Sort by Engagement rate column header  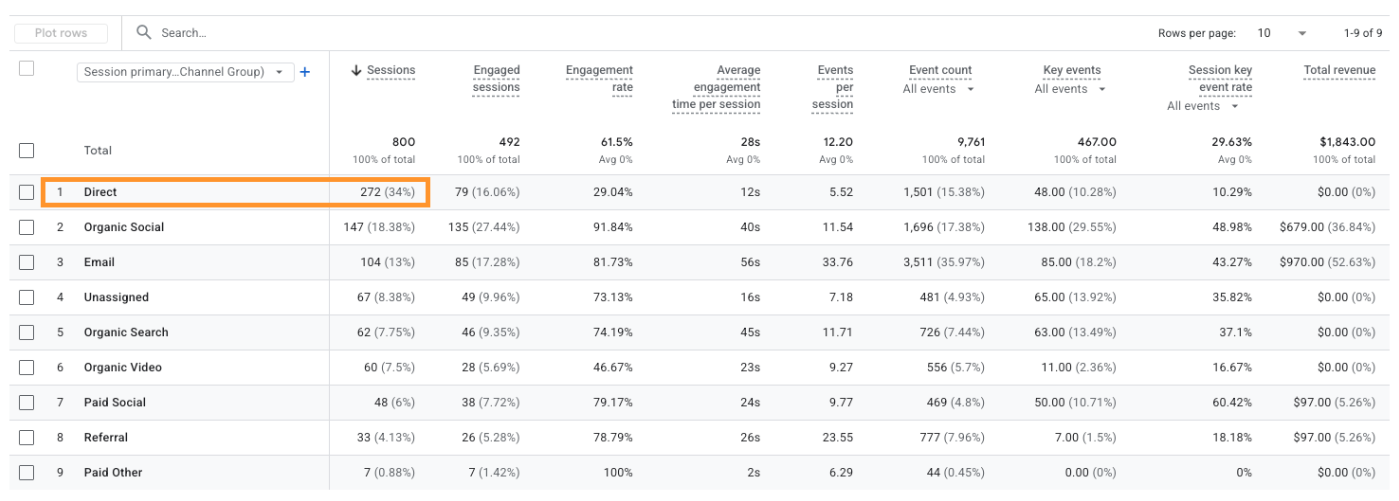click(599, 78)
